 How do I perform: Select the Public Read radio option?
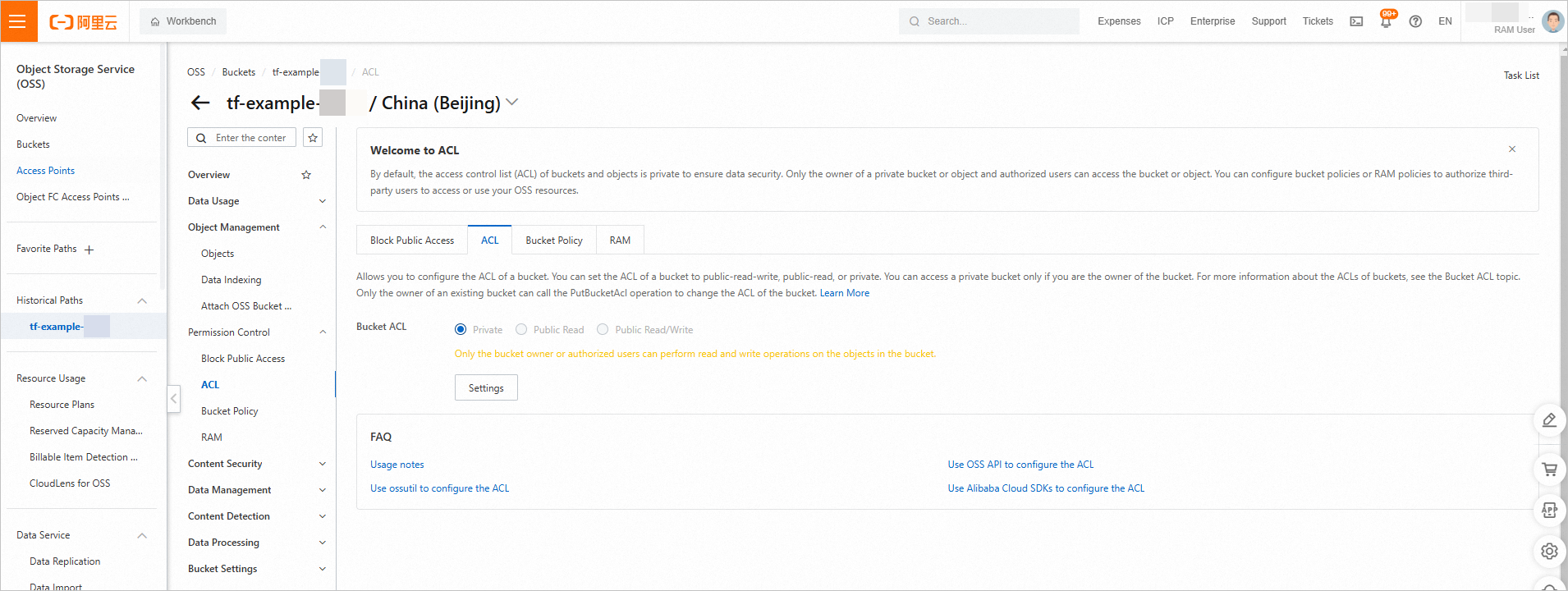(521, 329)
